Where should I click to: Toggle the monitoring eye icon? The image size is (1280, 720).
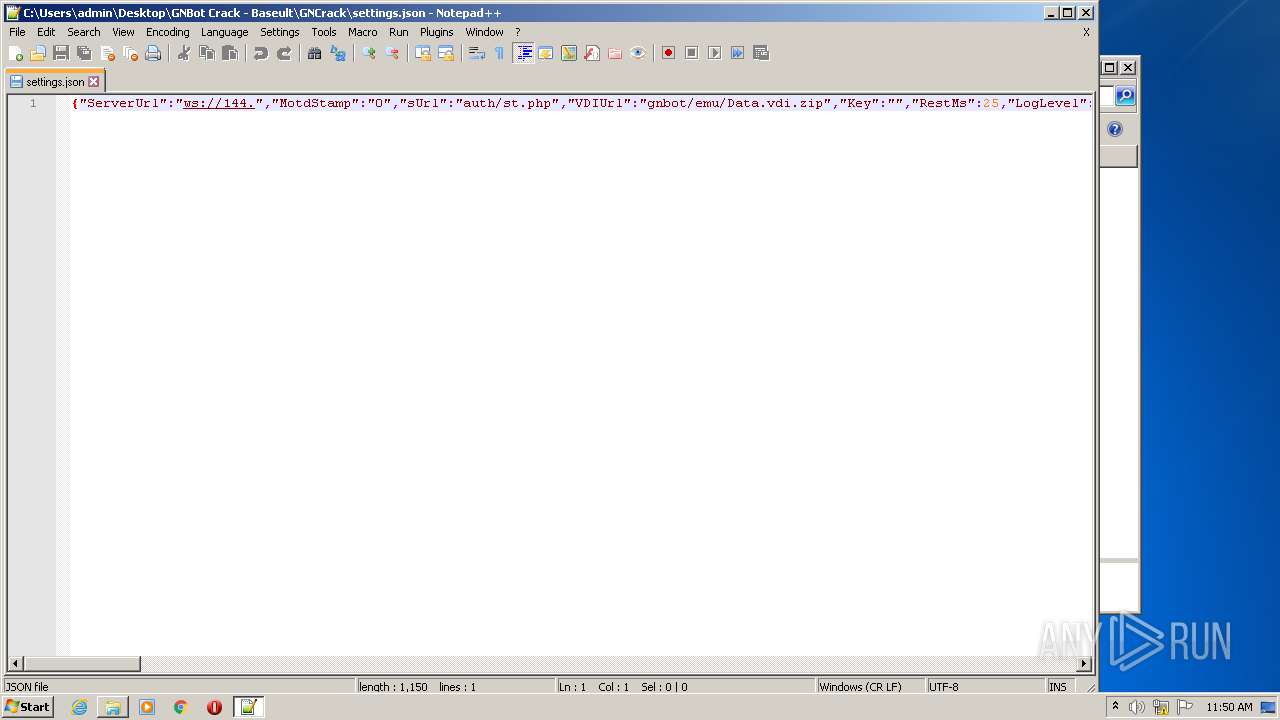(x=638, y=53)
